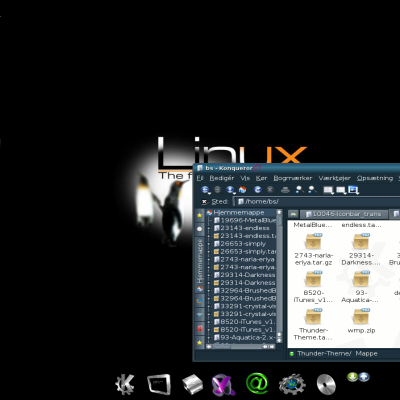400x400 pixels.
Task: Open Thunder-Theme.ta... archive icon
Action: point(313,324)
